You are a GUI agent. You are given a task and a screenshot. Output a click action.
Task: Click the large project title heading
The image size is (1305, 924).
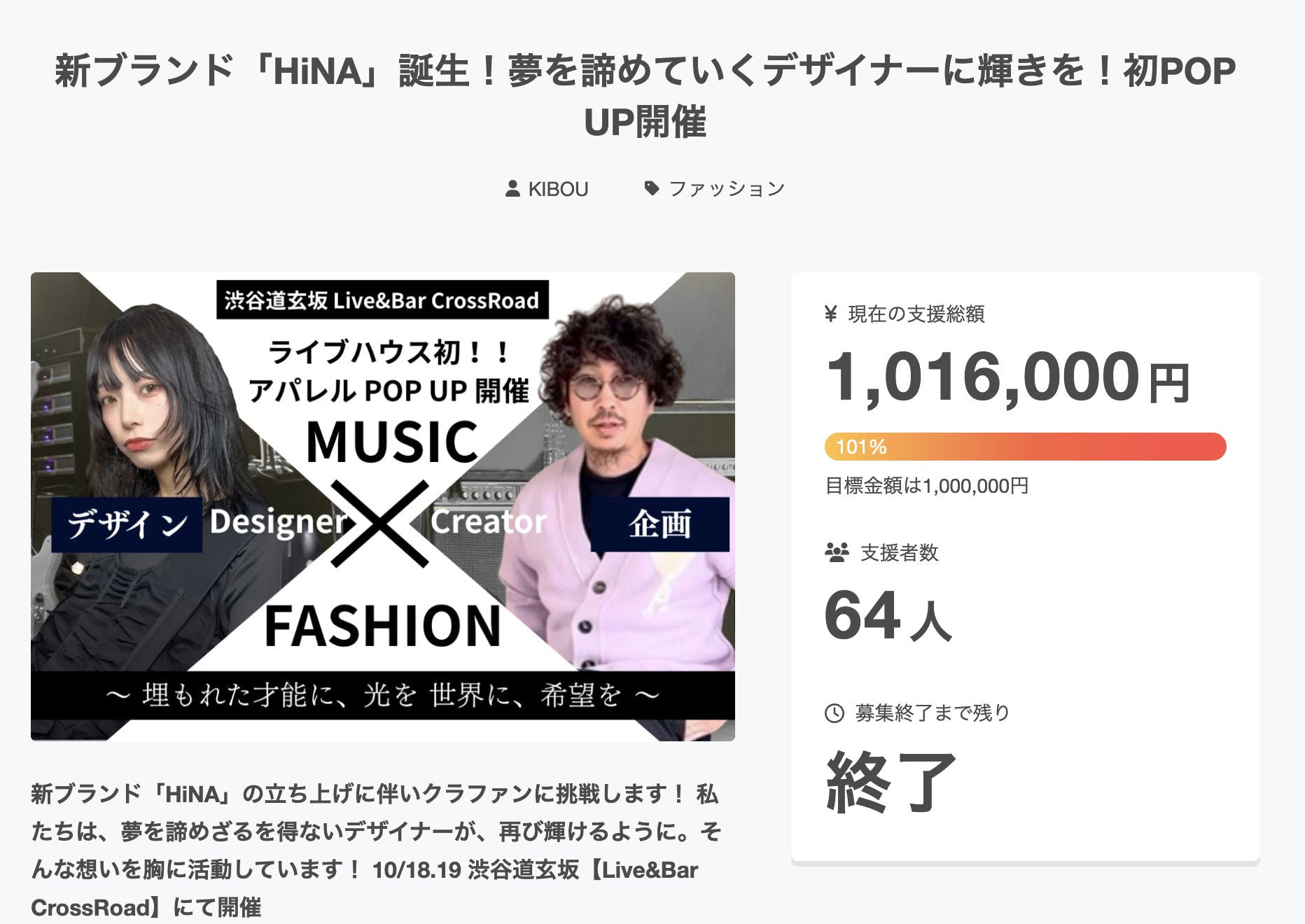pyautogui.click(x=645, y=96)
